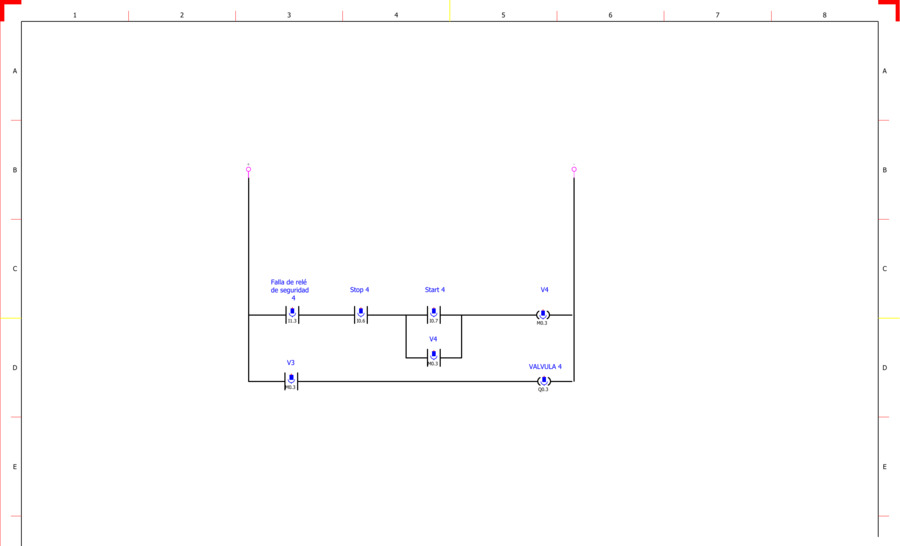Screen dimensions: 900x546
Task: Click the magenta terminal atop the left rail
Action: tap(249, 169)
